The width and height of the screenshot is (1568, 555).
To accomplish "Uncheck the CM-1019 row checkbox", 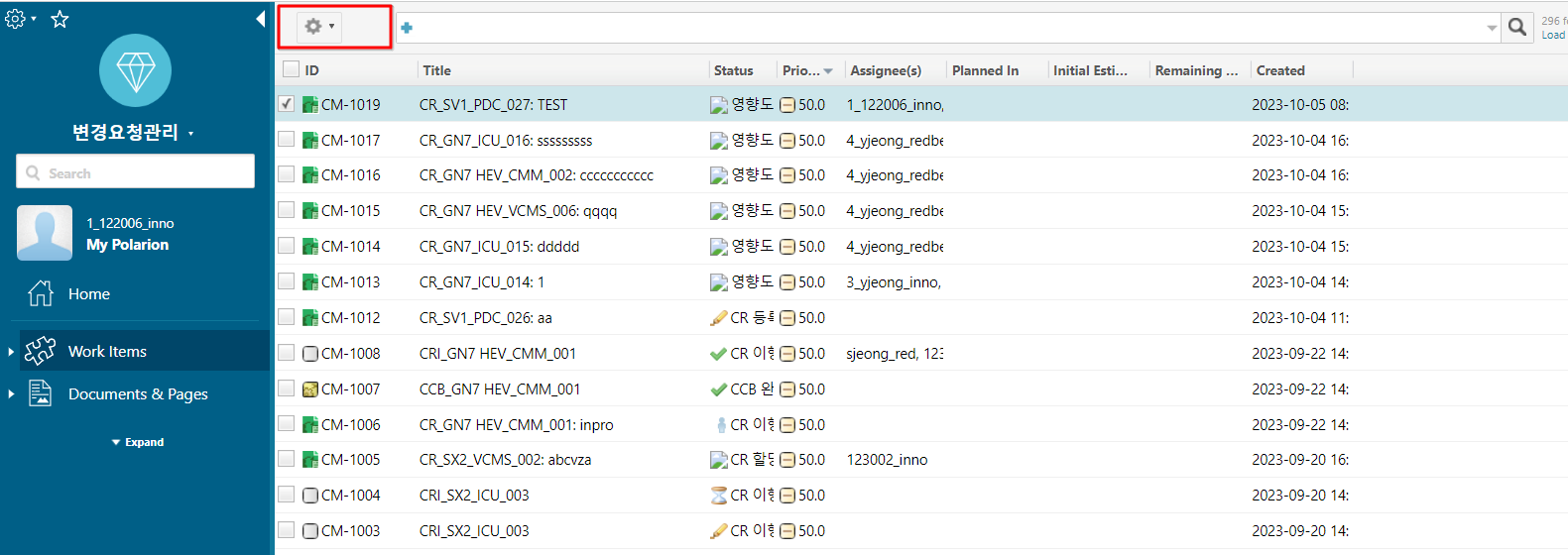I will (x=287, y=104).
